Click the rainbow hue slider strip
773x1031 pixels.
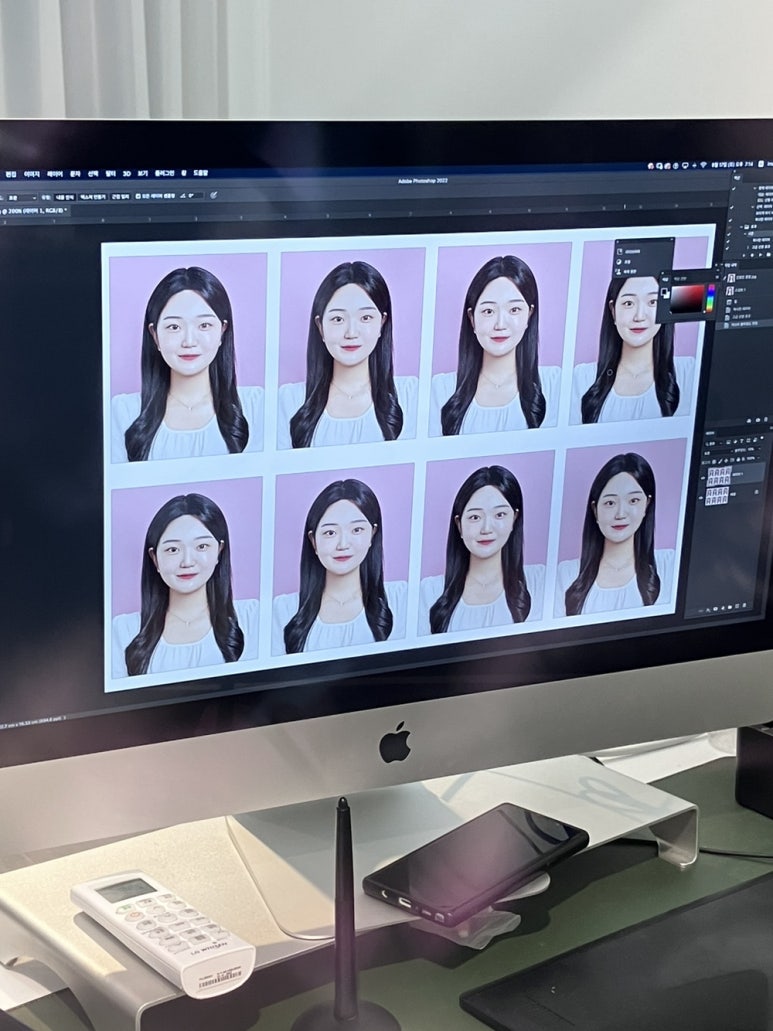(x=710, y=298)
